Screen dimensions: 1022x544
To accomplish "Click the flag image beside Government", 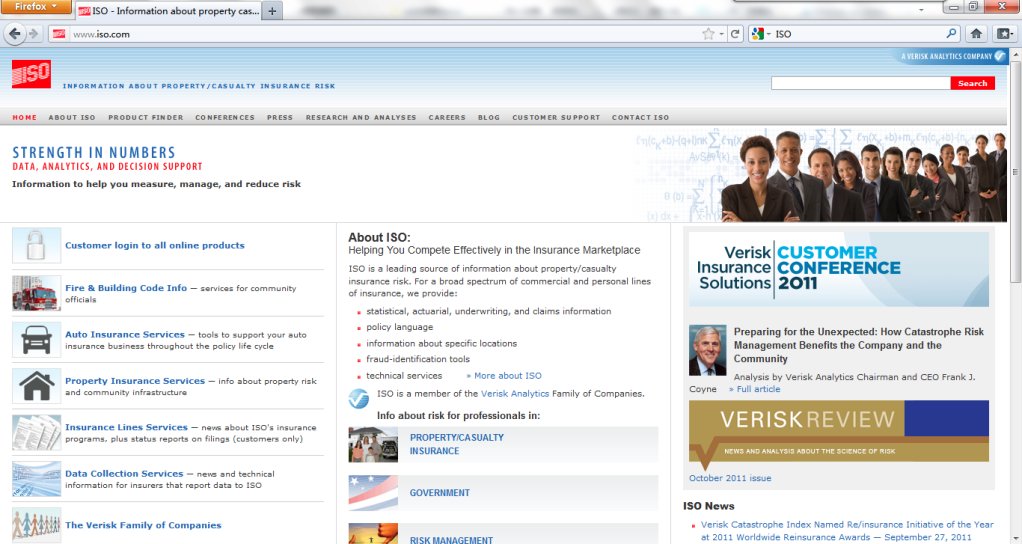I will (x=373, y=493).
